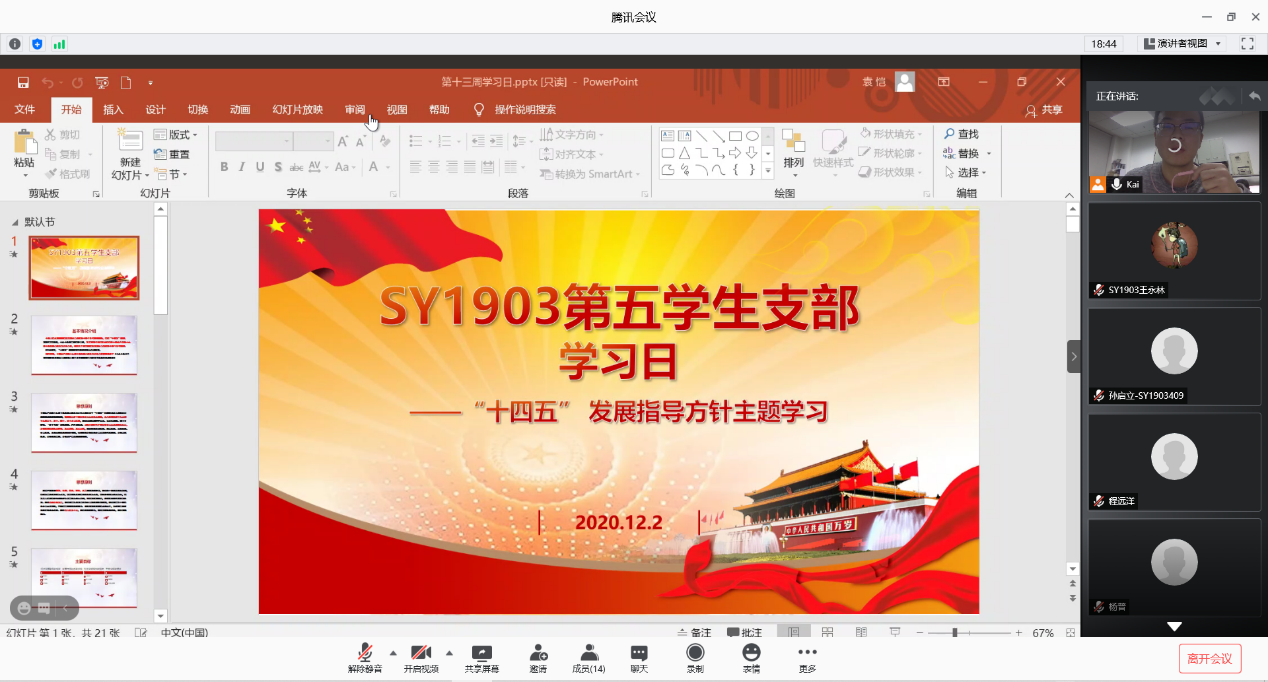Screen dimensions: 1268x682
Task: Toggle full screen mode in meeting bar
Action: [x=1247, y=44]
